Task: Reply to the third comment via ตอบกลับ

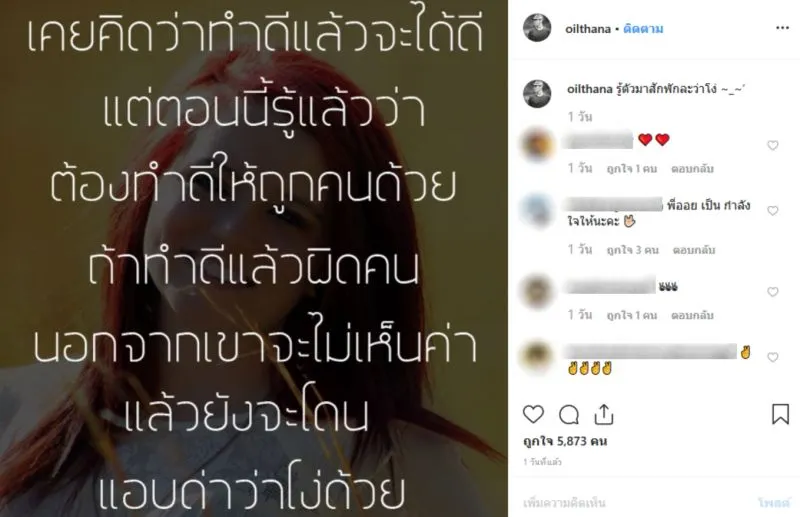Action: pos(692,315)
